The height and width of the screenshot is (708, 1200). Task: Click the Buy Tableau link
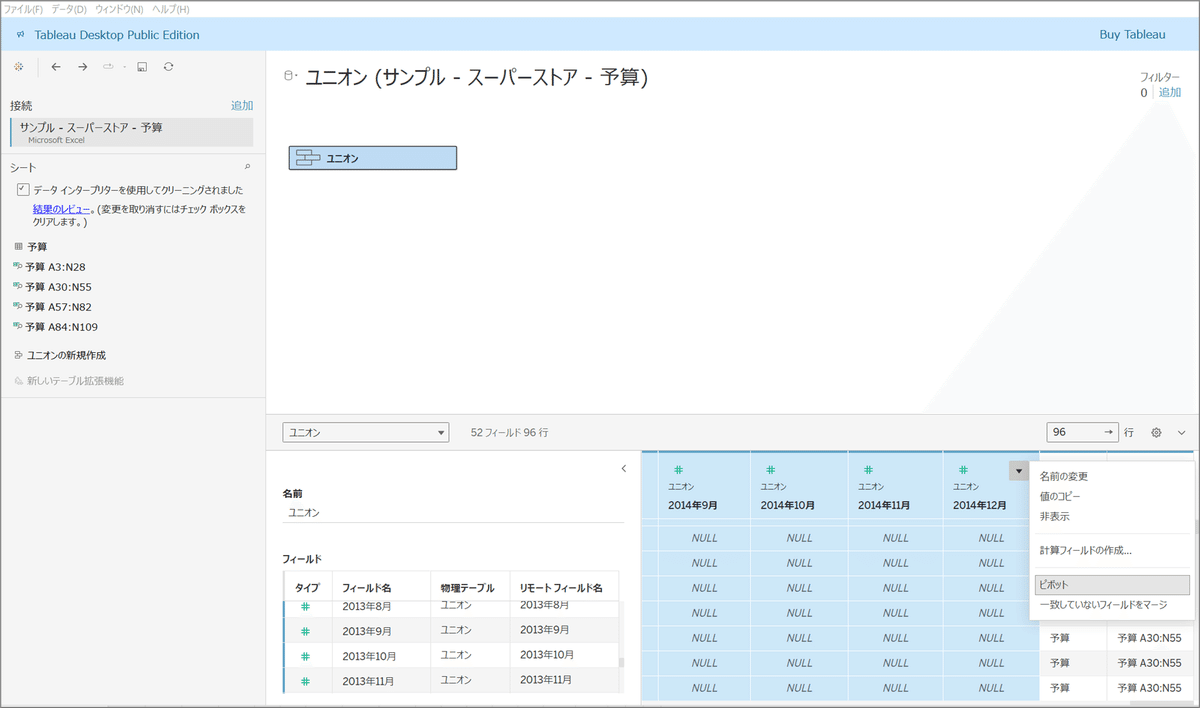1132,34
